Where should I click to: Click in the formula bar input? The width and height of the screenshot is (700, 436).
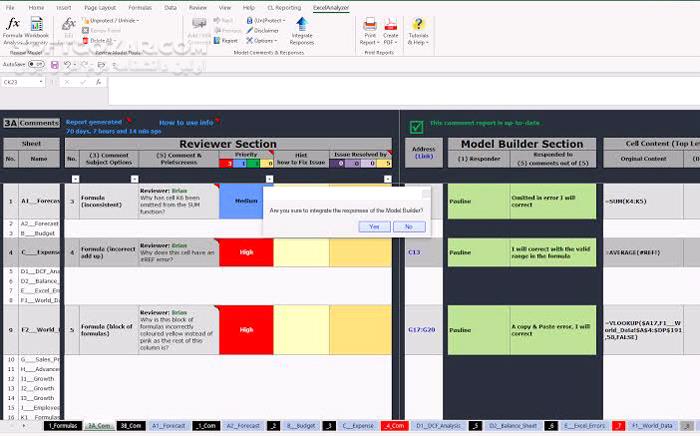pos(402,91)
